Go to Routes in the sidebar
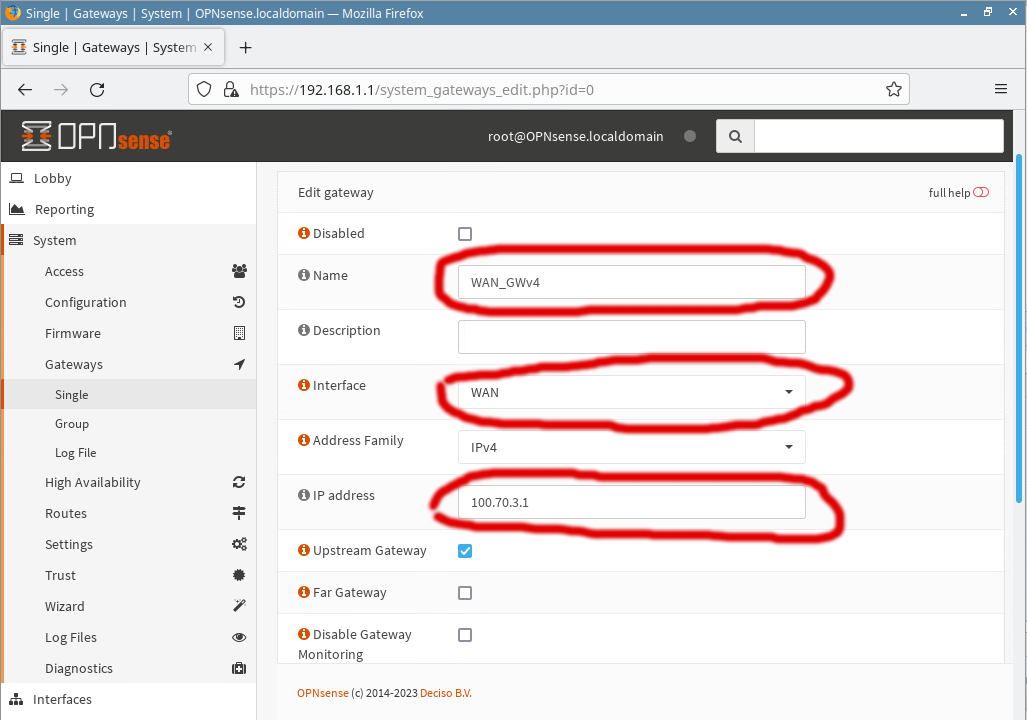1027x720 pixels. point(66,513)
